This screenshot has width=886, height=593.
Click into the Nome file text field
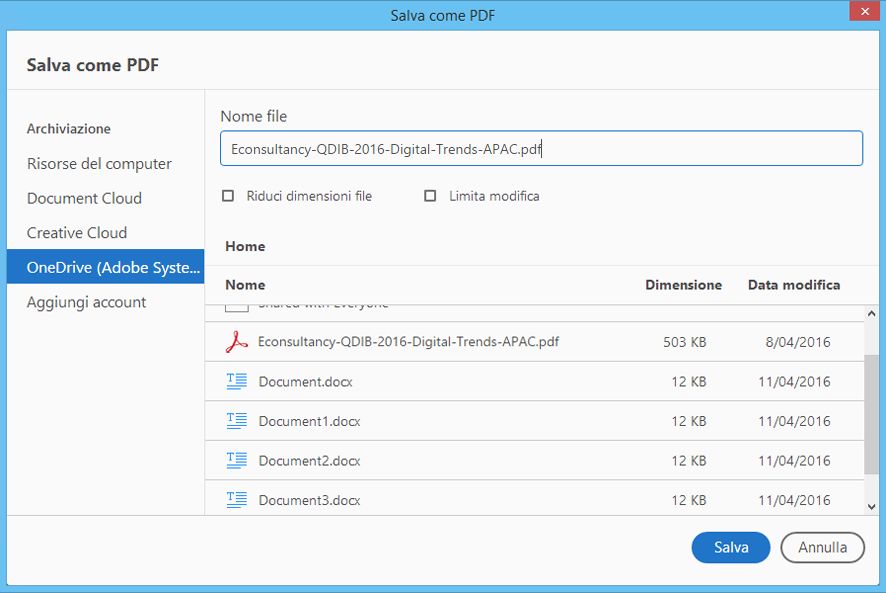point(541,149)
